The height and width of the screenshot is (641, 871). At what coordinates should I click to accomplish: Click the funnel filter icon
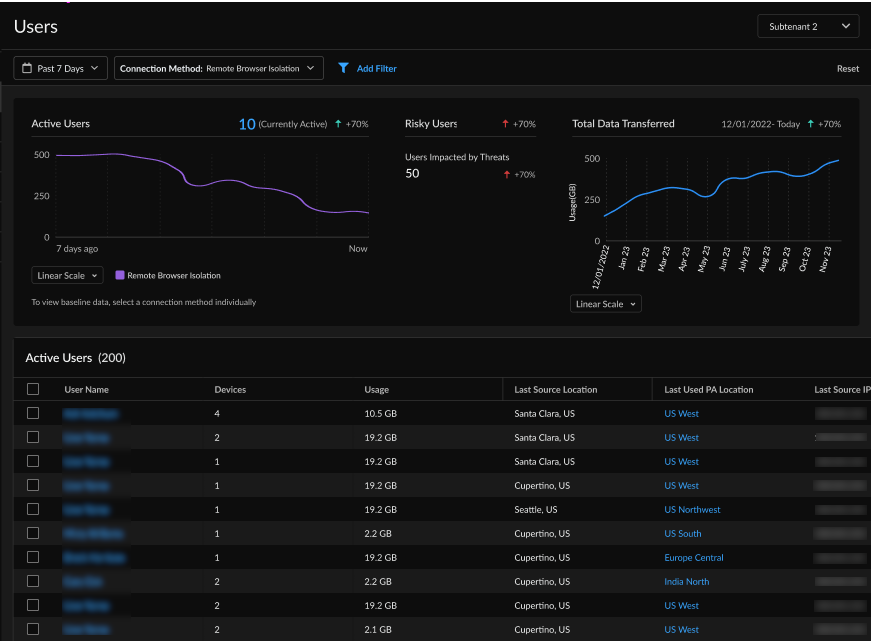(343, 68)
